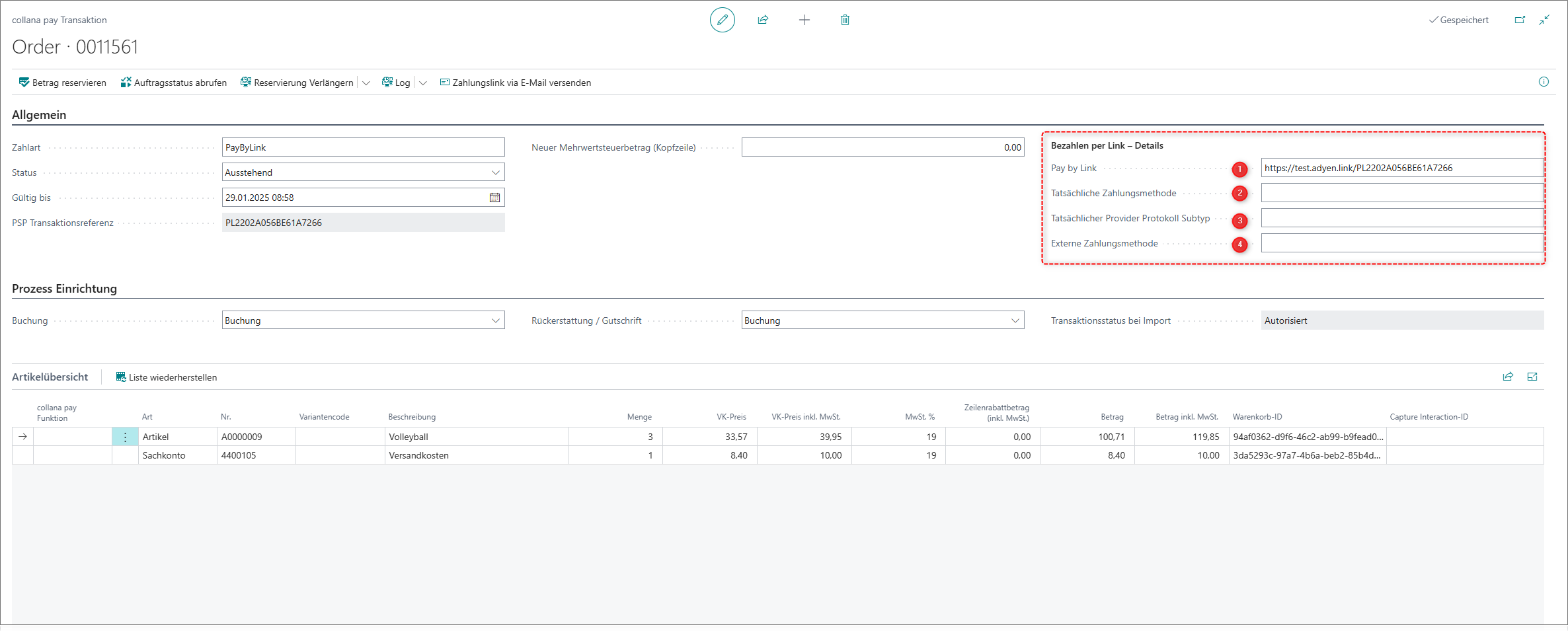Open the Artikelübersicht section menu
Screen dimensions: 1568x631
[x=50, y=377]
